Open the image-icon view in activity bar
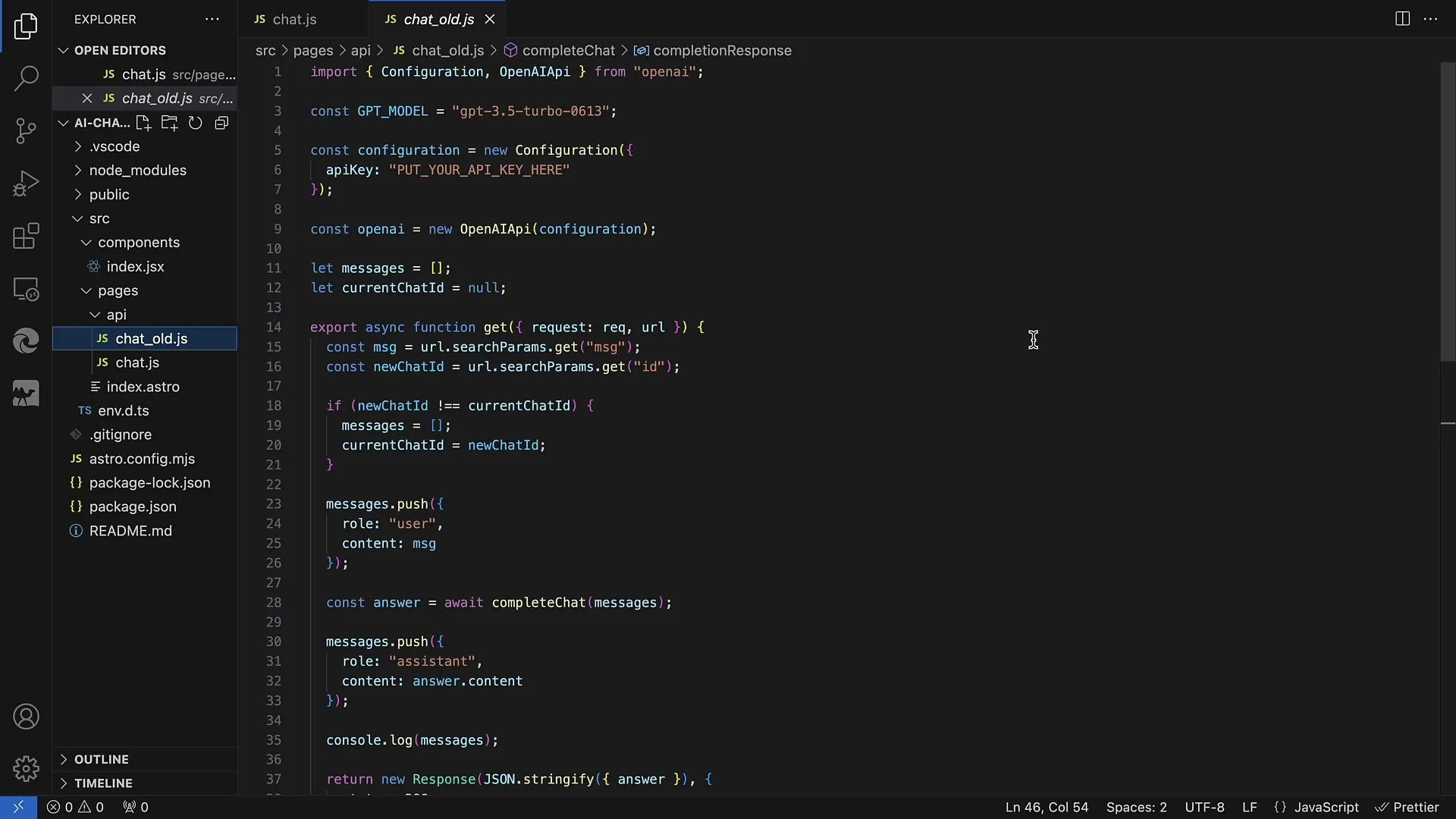This screenshot has height=819, width=1456. [26, 394]
